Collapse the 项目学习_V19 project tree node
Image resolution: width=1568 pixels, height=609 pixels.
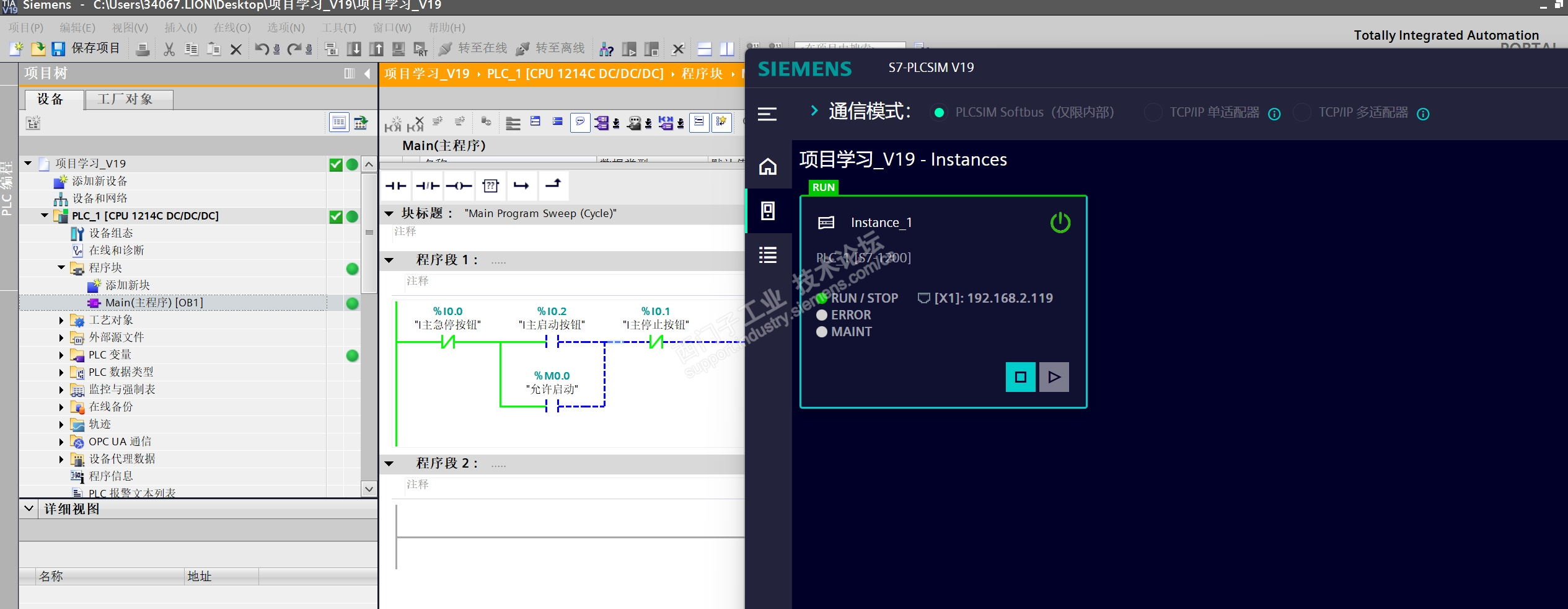click(x=28, y=163)
